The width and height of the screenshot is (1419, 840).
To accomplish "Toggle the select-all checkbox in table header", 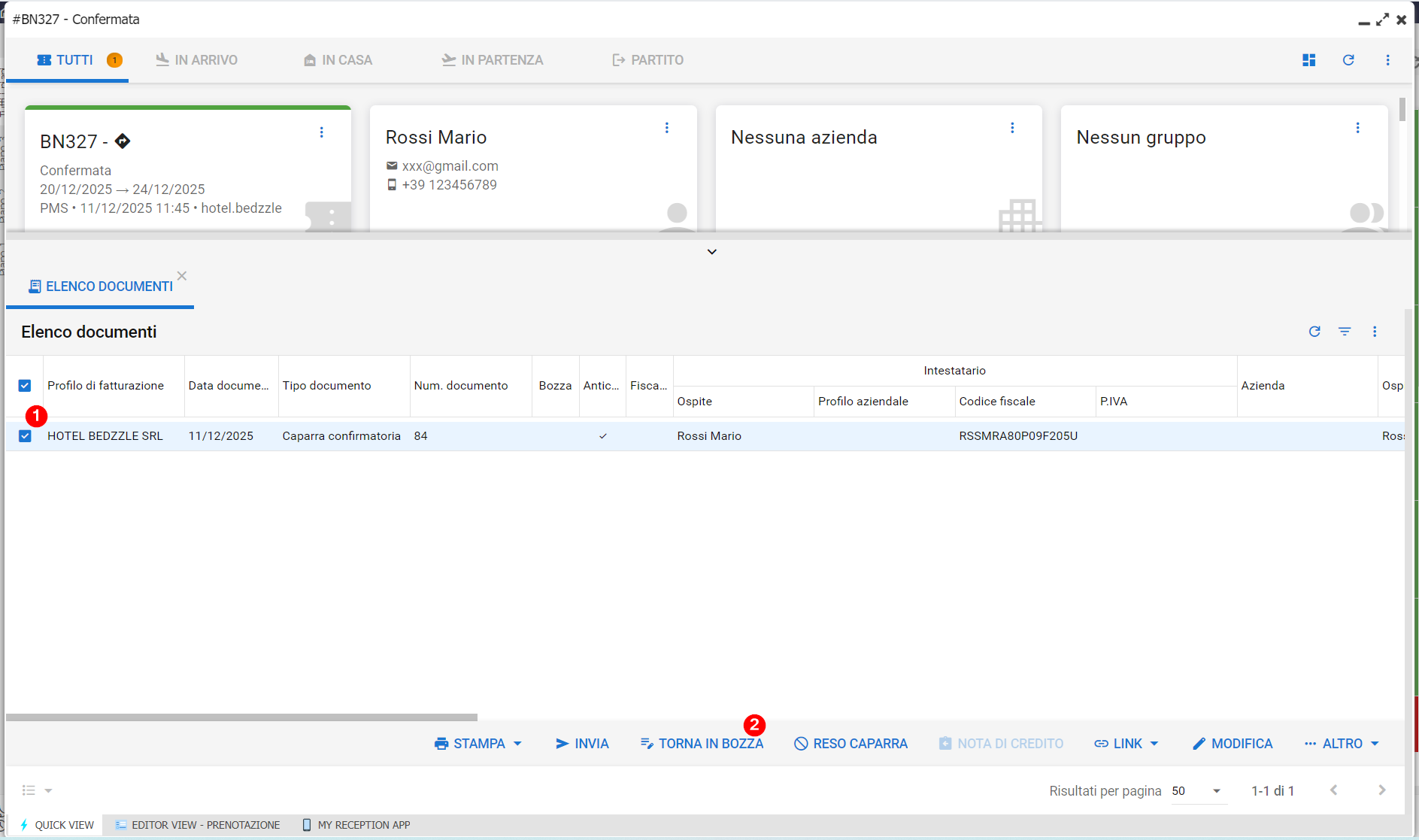I will tap(25, 386).
